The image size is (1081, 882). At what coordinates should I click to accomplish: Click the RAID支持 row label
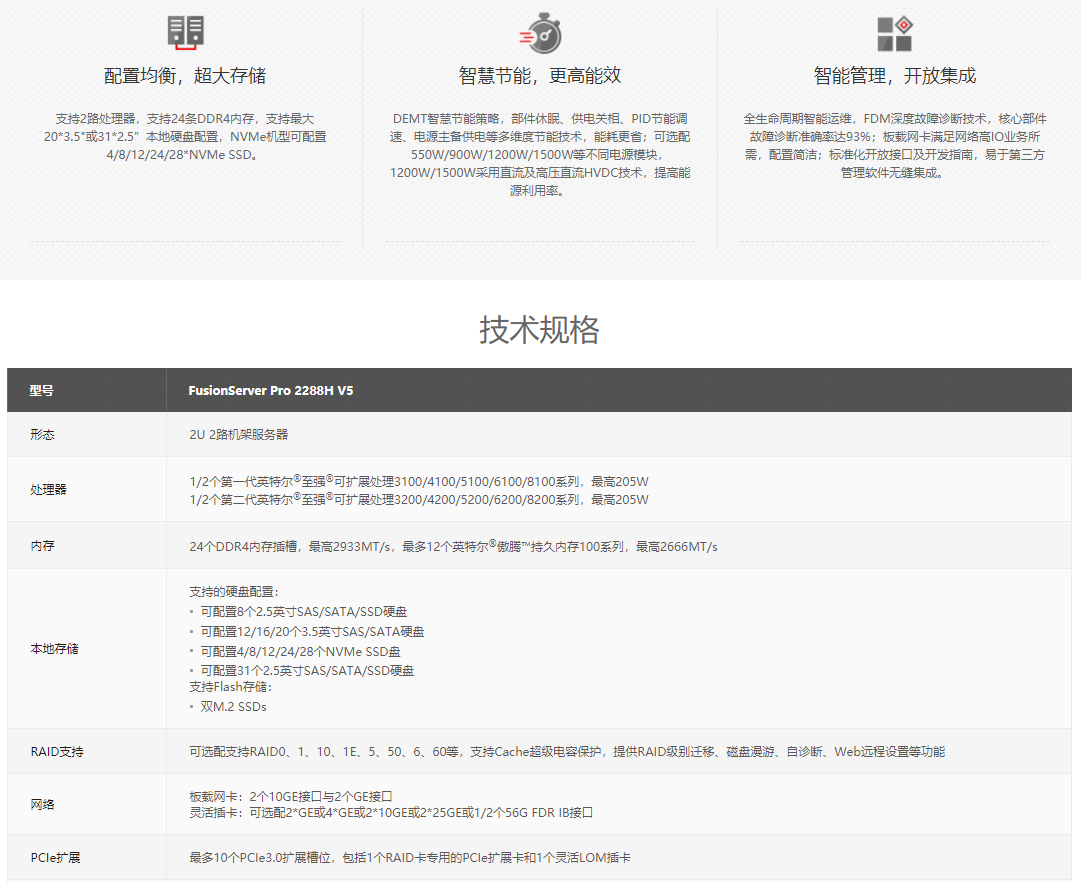57,752
